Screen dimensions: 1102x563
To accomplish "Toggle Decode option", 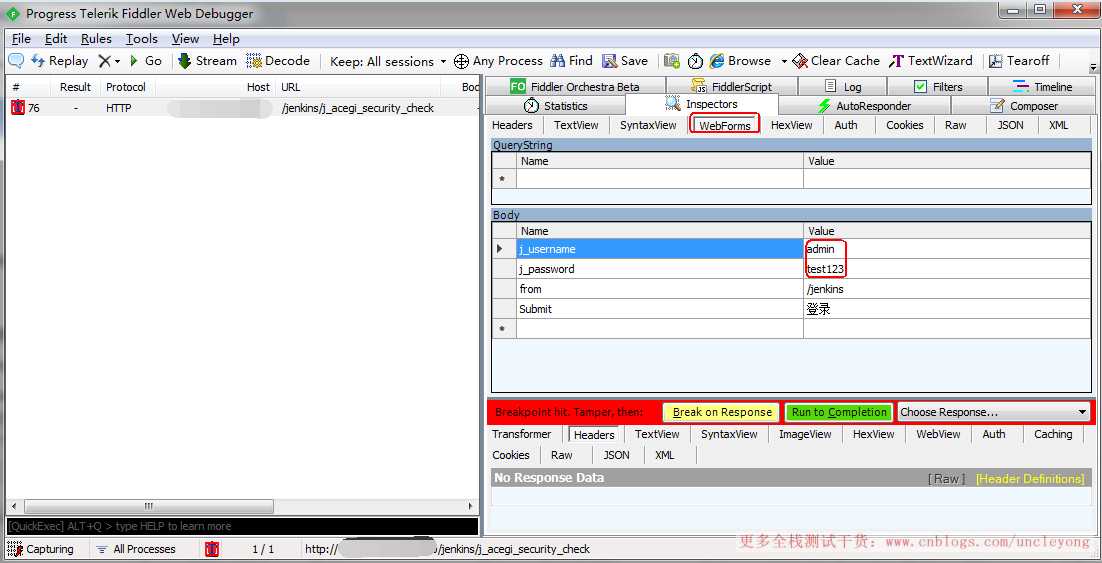I will (x=278, y=61).
